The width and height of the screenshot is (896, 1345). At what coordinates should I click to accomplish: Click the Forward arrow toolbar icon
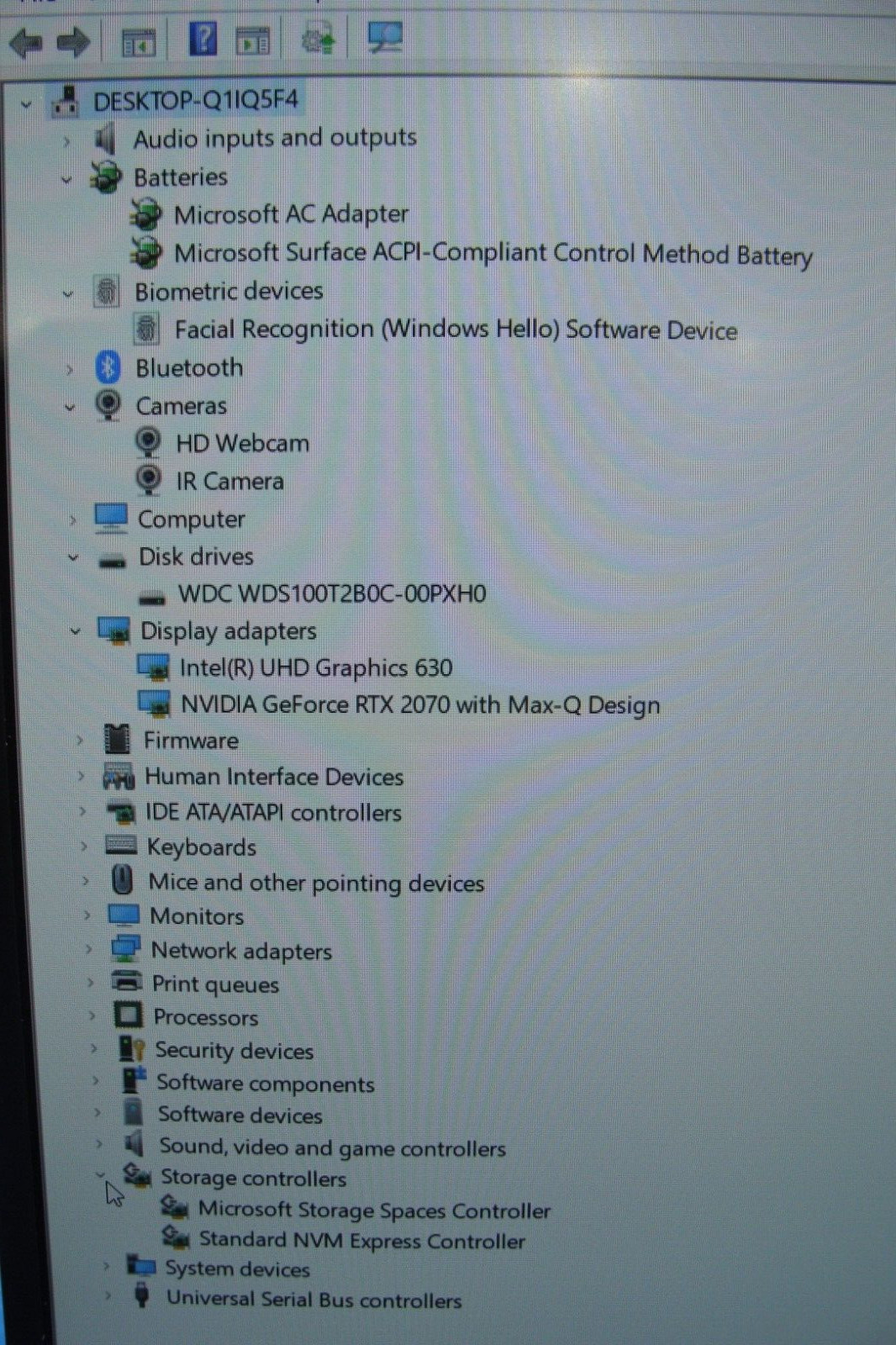coord(74,42)
